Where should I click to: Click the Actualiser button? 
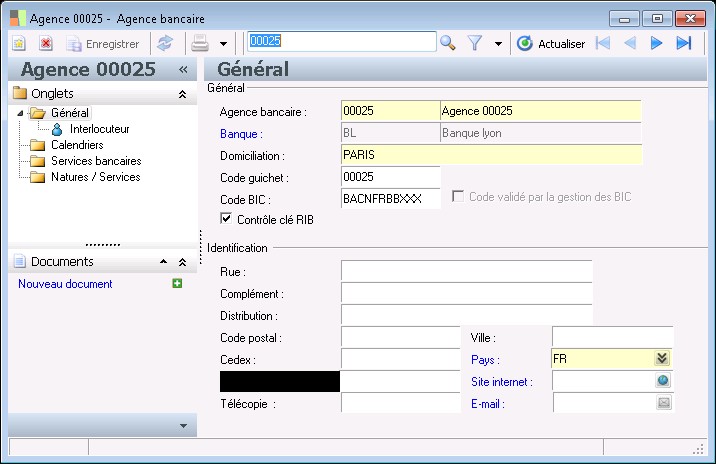(x=551, y=43)
